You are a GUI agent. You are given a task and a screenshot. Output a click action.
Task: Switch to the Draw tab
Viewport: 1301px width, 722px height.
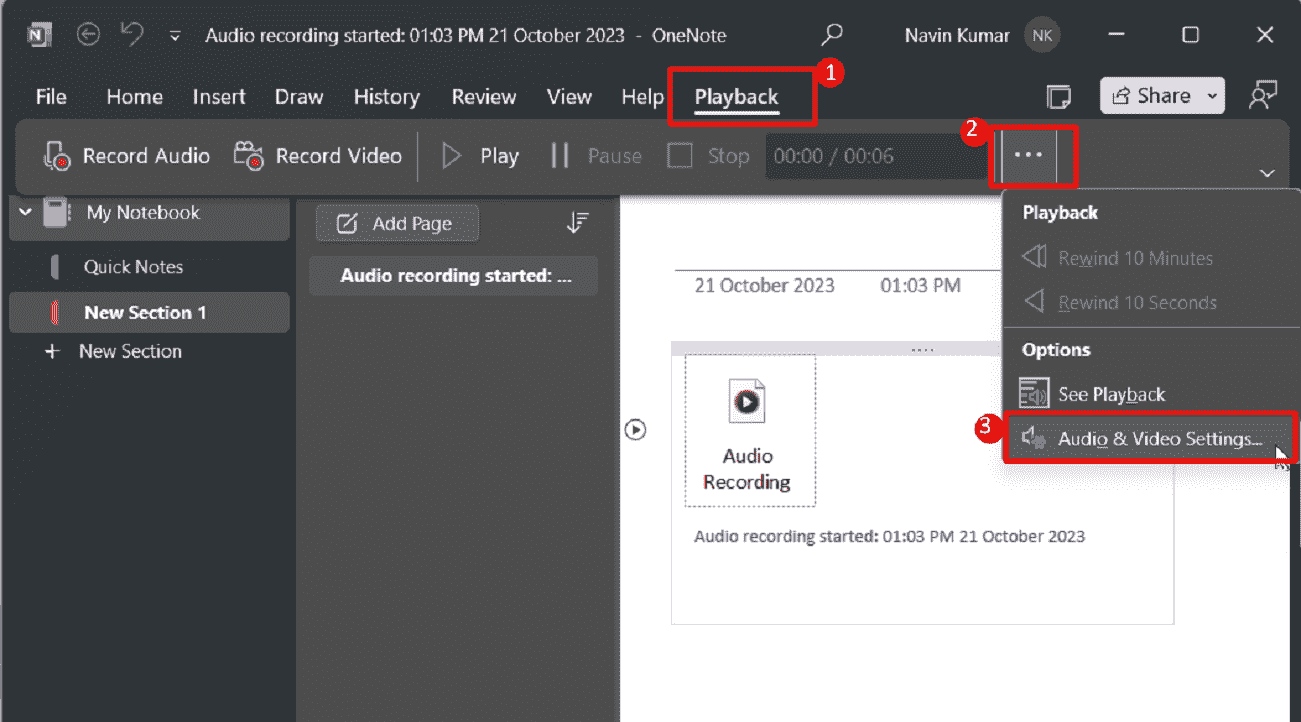299,97
